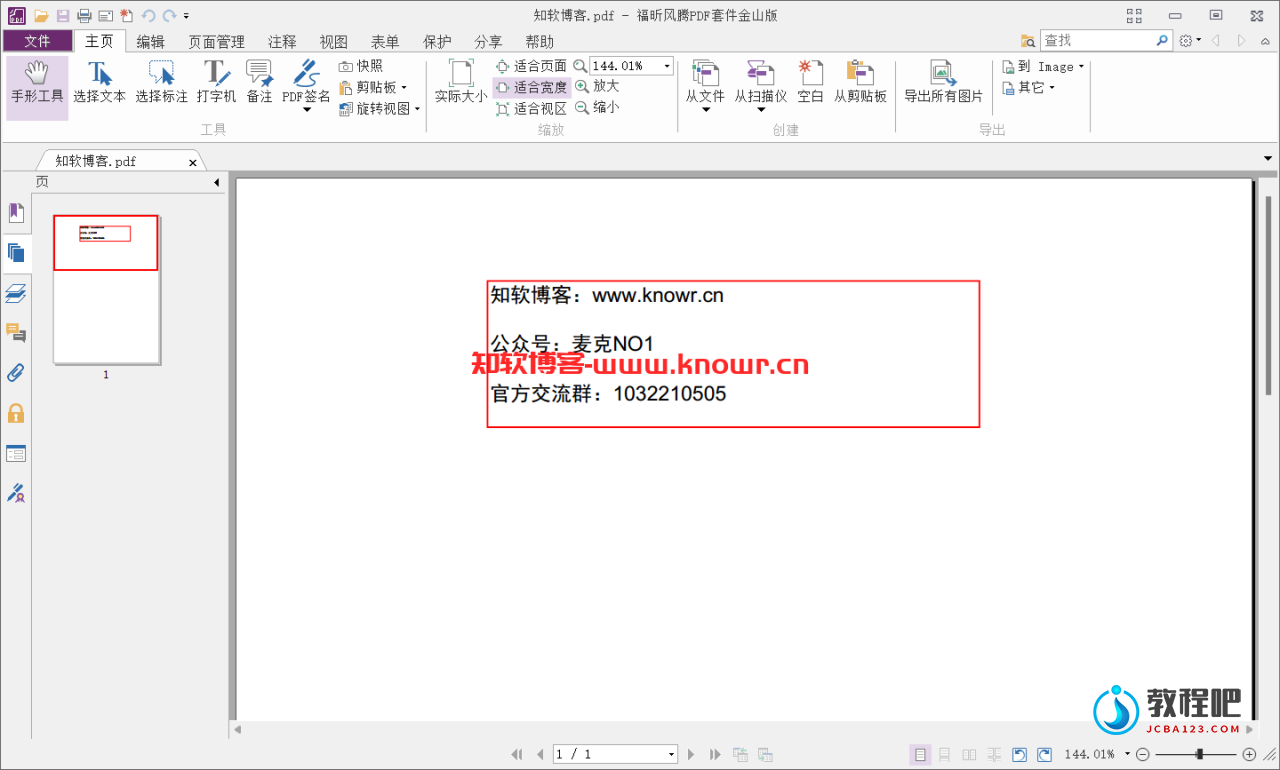The image size is (1280, 770).
Task: Open the Security panel (padlock icon)
Action: coord(16,413)
